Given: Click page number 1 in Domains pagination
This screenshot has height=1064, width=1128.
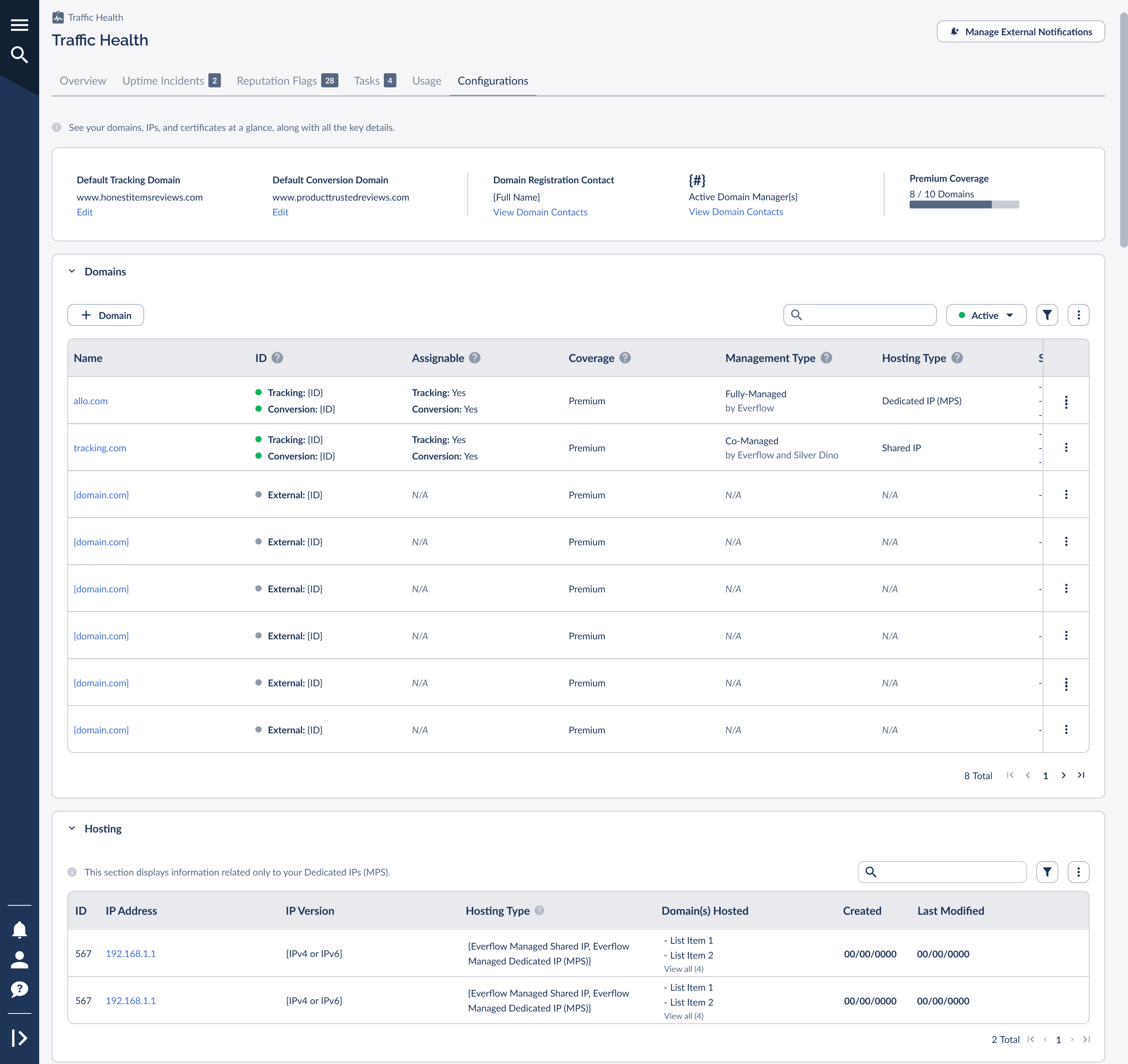Looking at the screenshot, I should click(x=1045, y=776).
